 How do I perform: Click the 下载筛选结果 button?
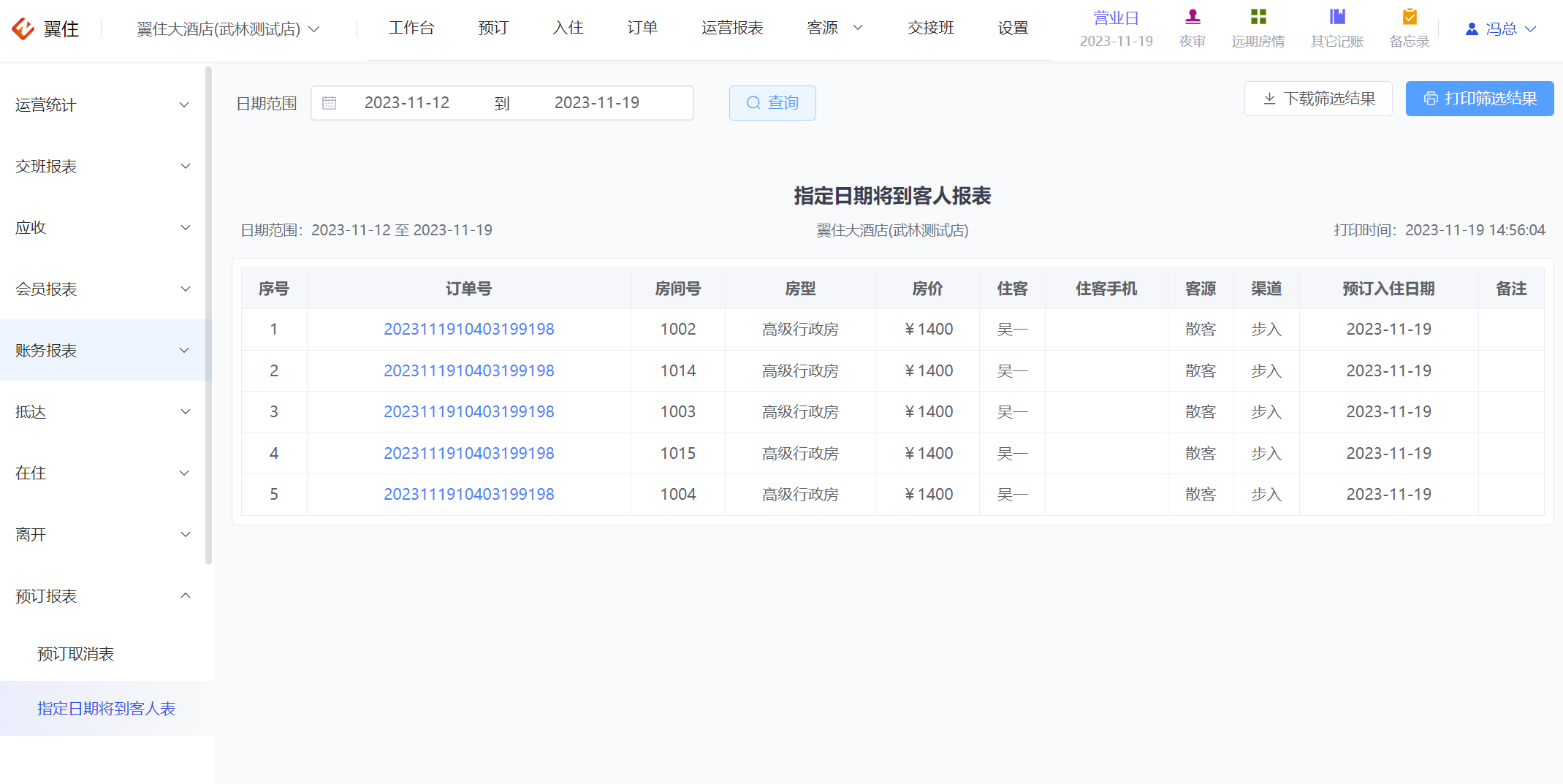tap(1318, 99)
